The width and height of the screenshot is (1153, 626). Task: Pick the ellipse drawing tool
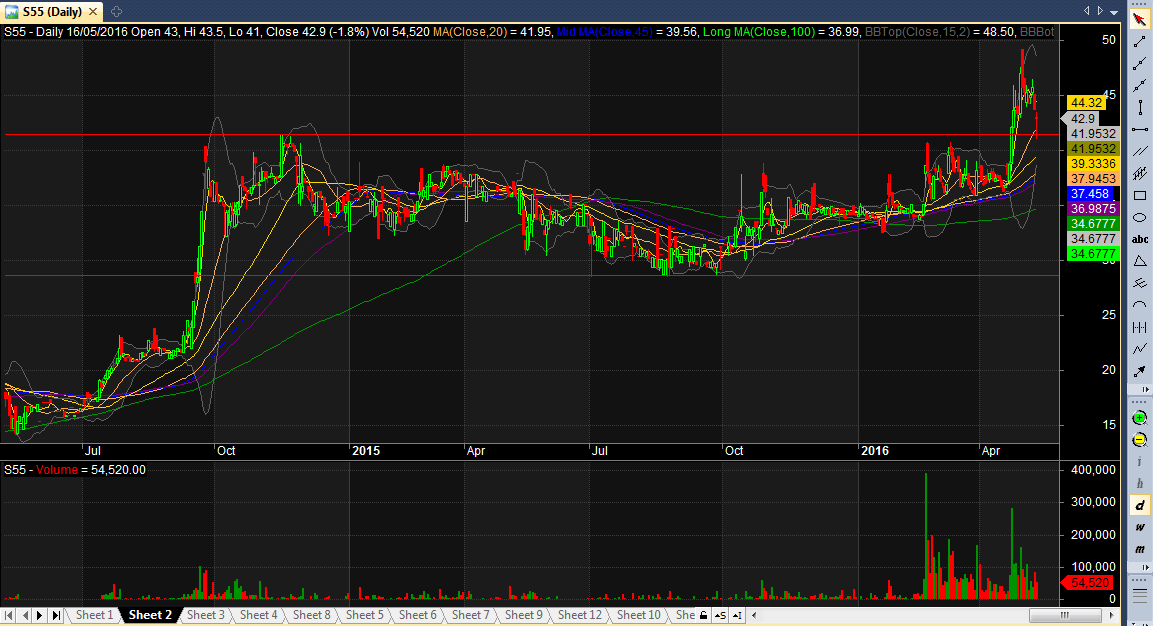point(1139,218)
